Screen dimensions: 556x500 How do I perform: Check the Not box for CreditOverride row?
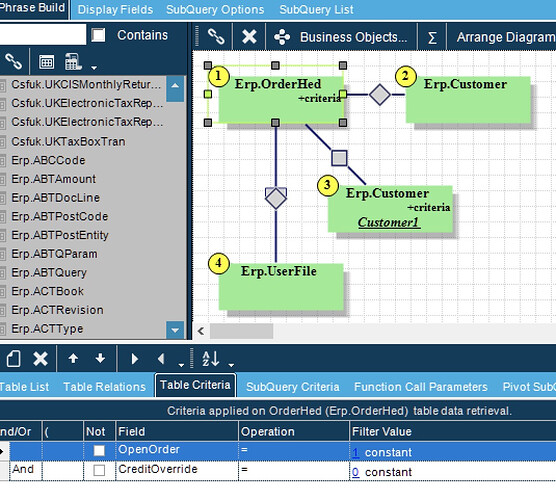coord(99,471)
